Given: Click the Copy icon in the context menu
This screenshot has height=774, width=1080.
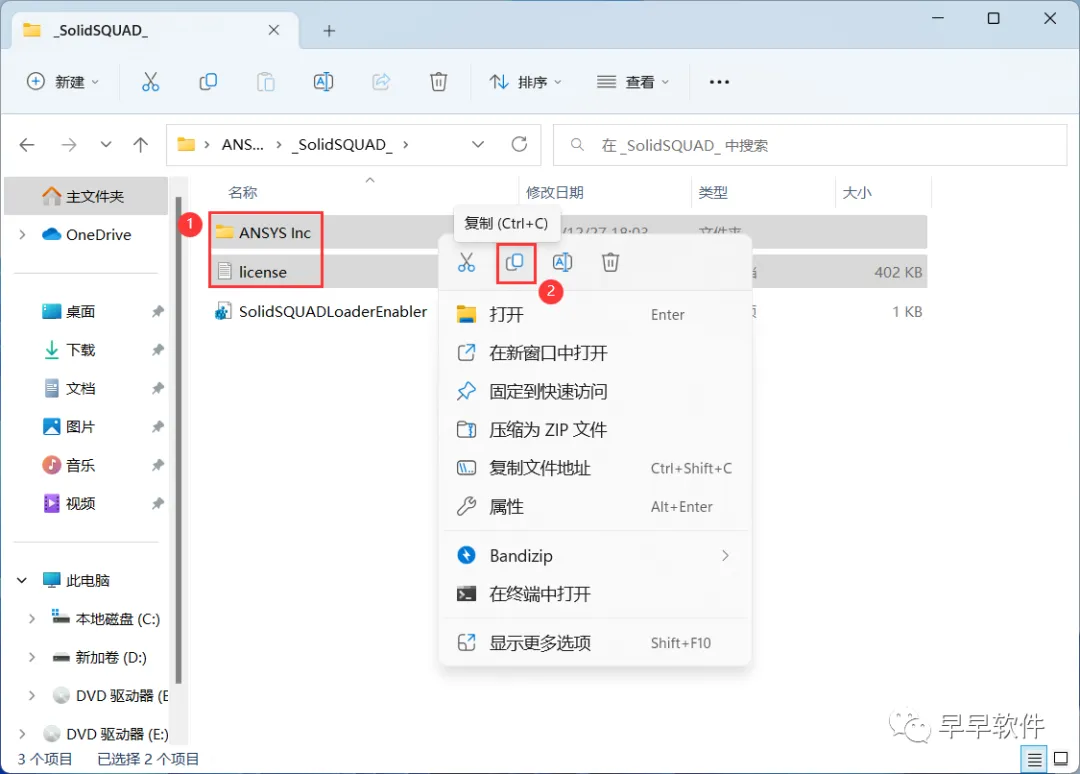Looking at the screenshot, I should [x=515, y=262].
